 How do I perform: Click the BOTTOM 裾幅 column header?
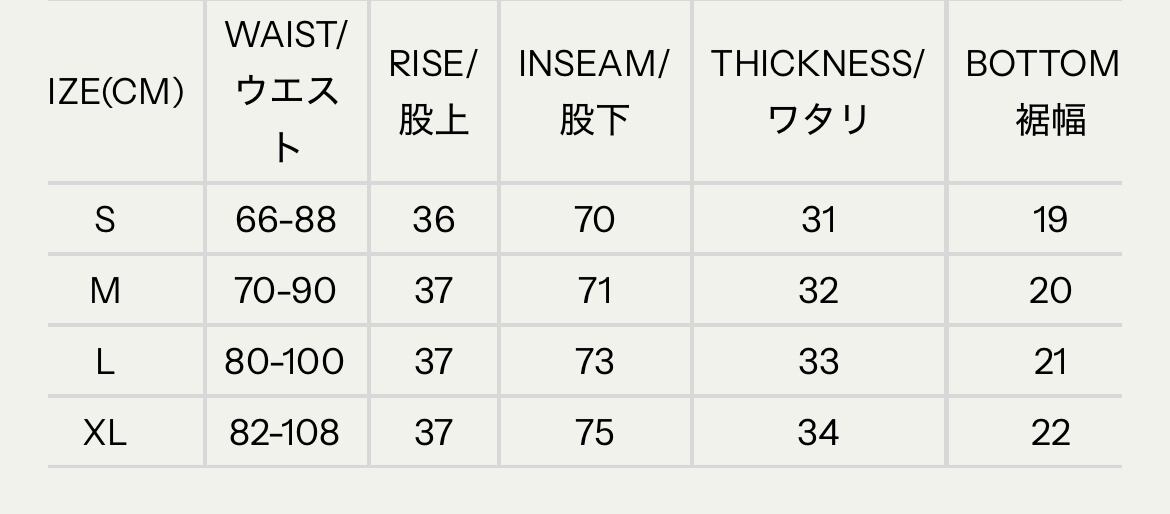click(x=1042, y=91)
